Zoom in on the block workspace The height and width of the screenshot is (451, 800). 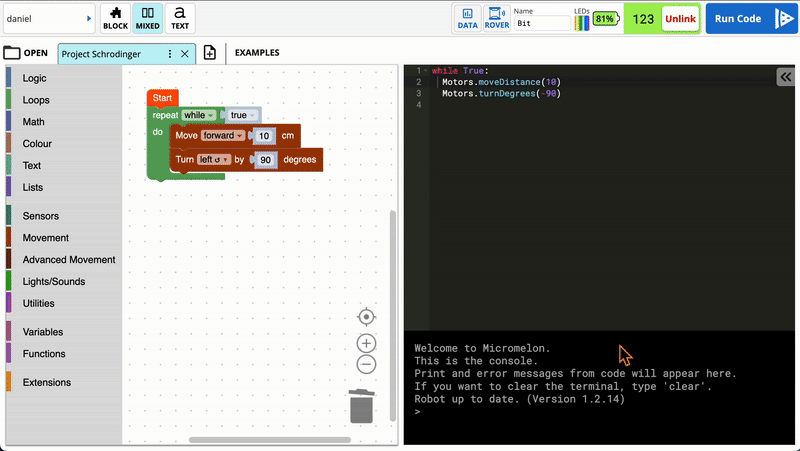pyautogui.click(x=366, y=343)
